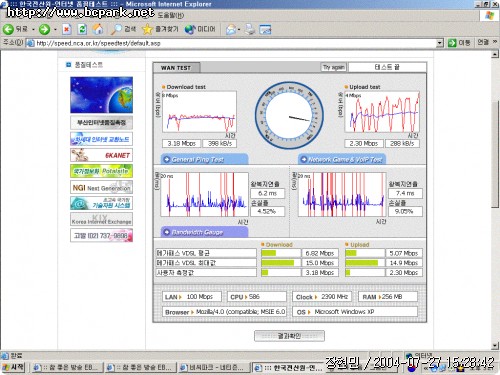Click the Try again button
This screenshot has width=500, height=375.
pyautogui.click(x=333, y=67)
